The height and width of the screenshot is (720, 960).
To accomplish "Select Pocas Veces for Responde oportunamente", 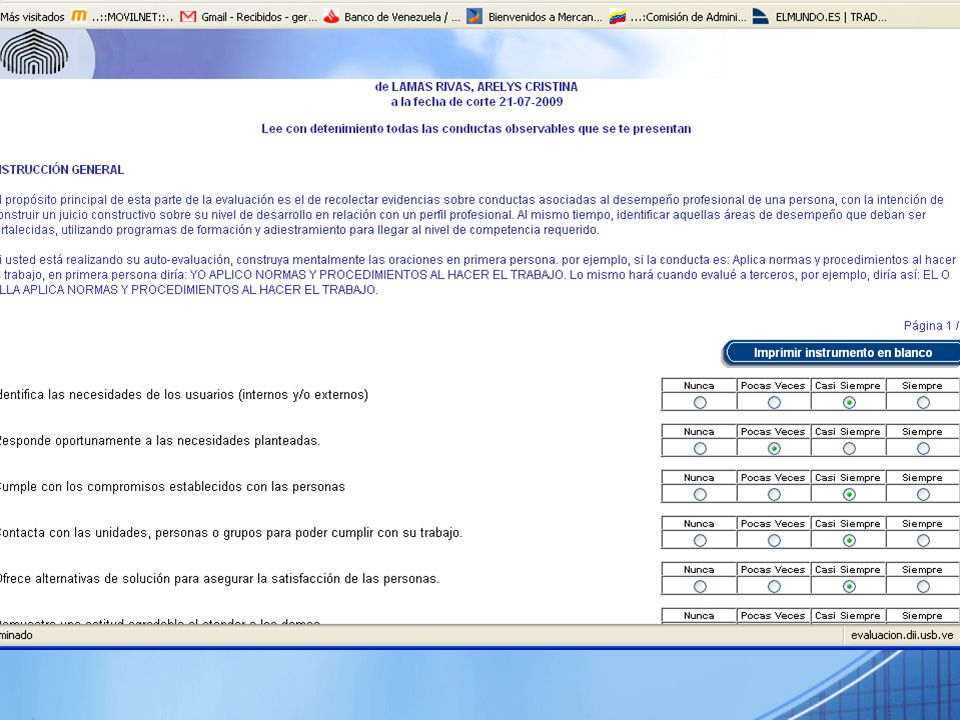I will click(774, 448).
